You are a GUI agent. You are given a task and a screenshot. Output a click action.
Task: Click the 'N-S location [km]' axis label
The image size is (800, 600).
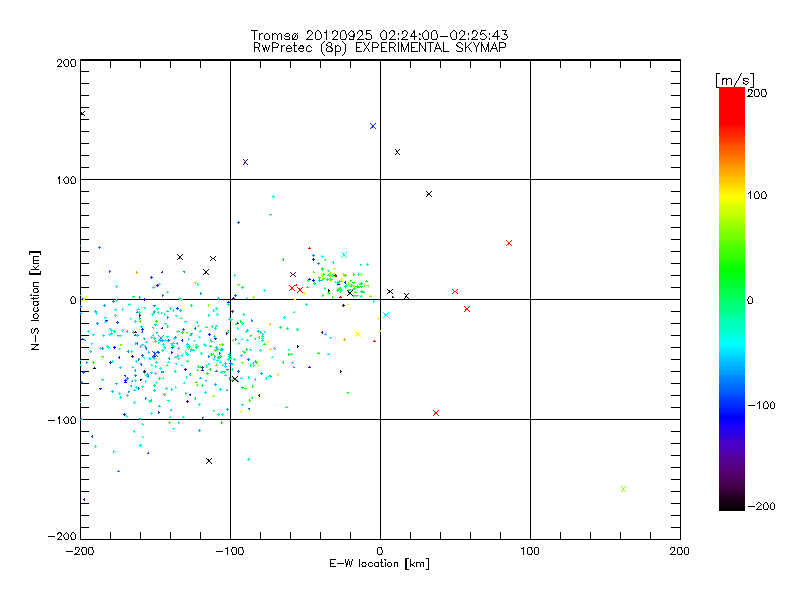pos(35,301)
